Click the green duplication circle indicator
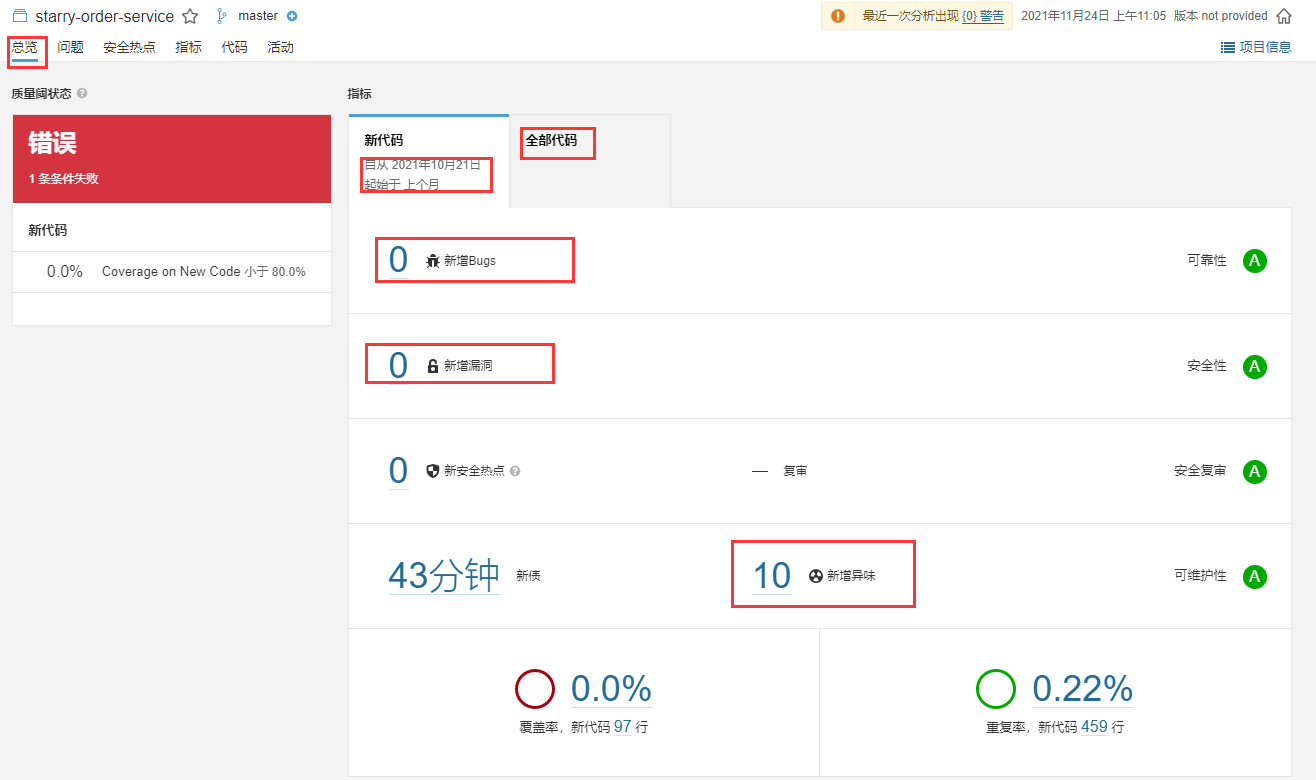The image size is (1316, 780). [x=996, y=689]
